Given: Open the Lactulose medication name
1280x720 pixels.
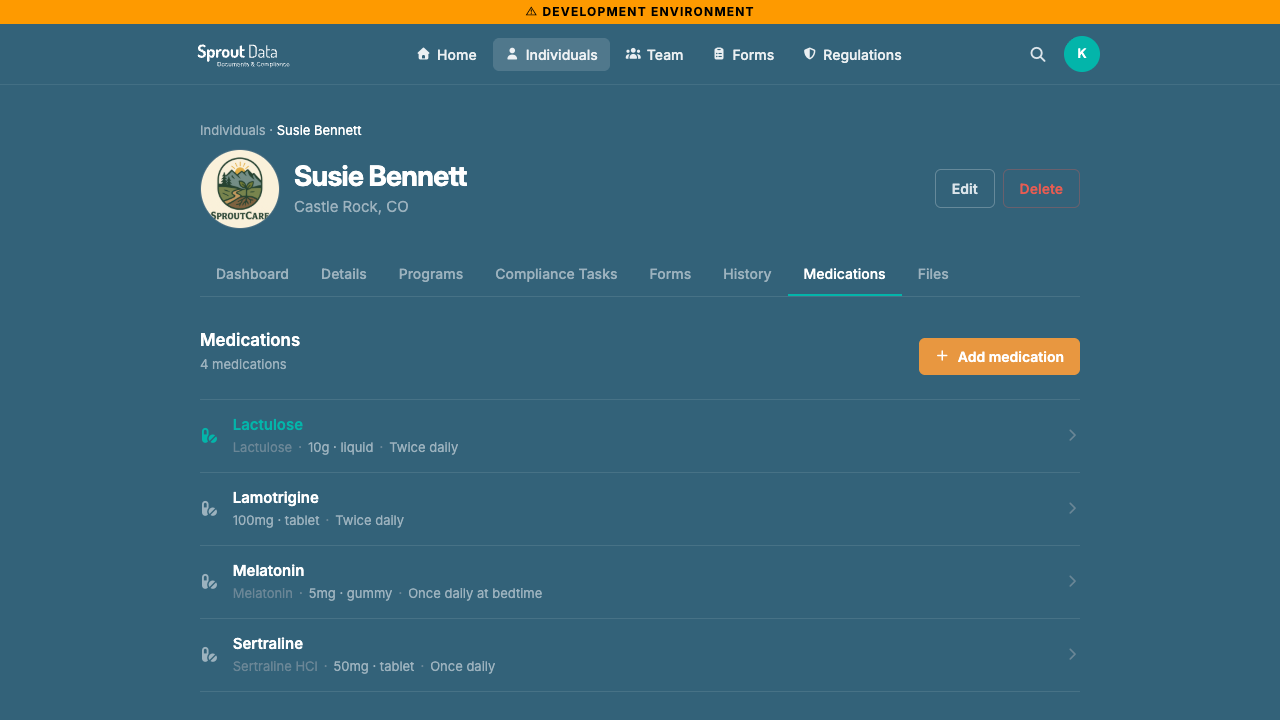Looking at the screenshot, I should pos(268,424).
